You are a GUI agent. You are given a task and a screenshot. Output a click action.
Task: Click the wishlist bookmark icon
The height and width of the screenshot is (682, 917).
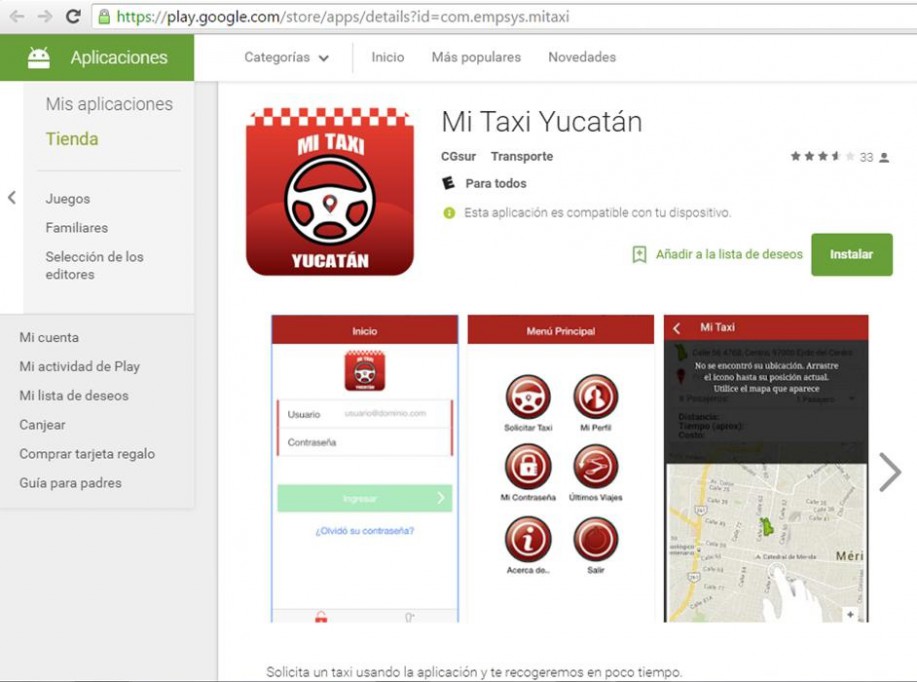tap(639, 254)
